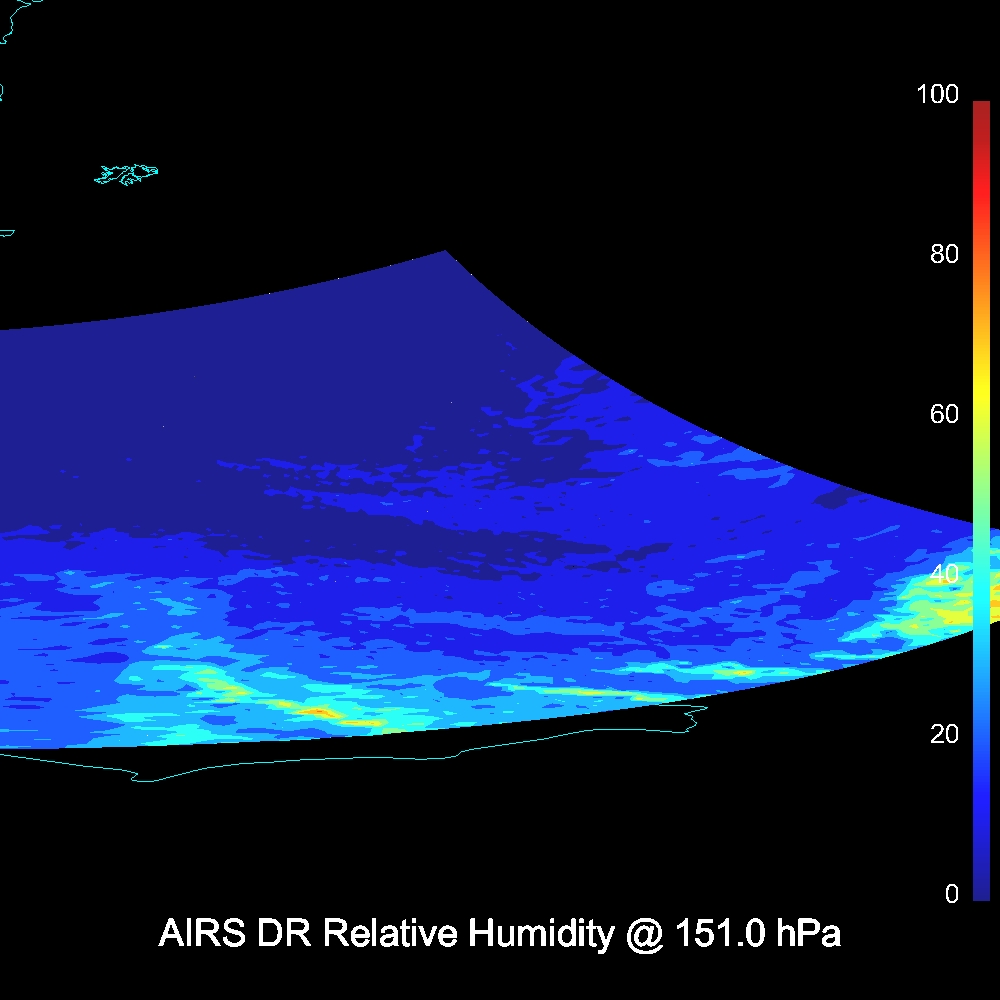Click the colorbar tick label 40

[944, 574]
